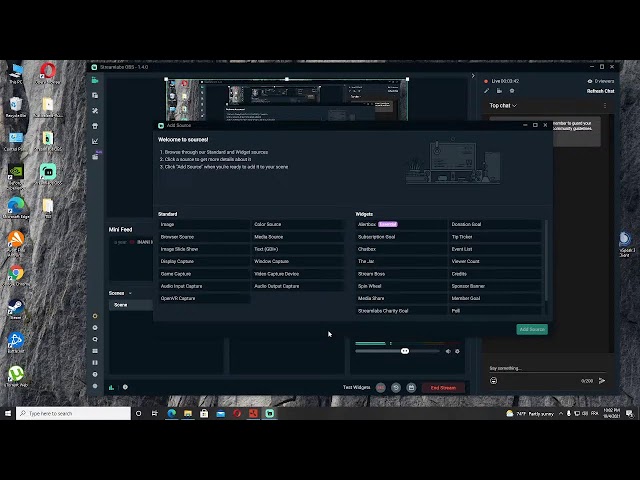Open the Steam desktop shortcut
Viewport: 640px width, 480px height.
pyautogui.click(x=16, y=309)
